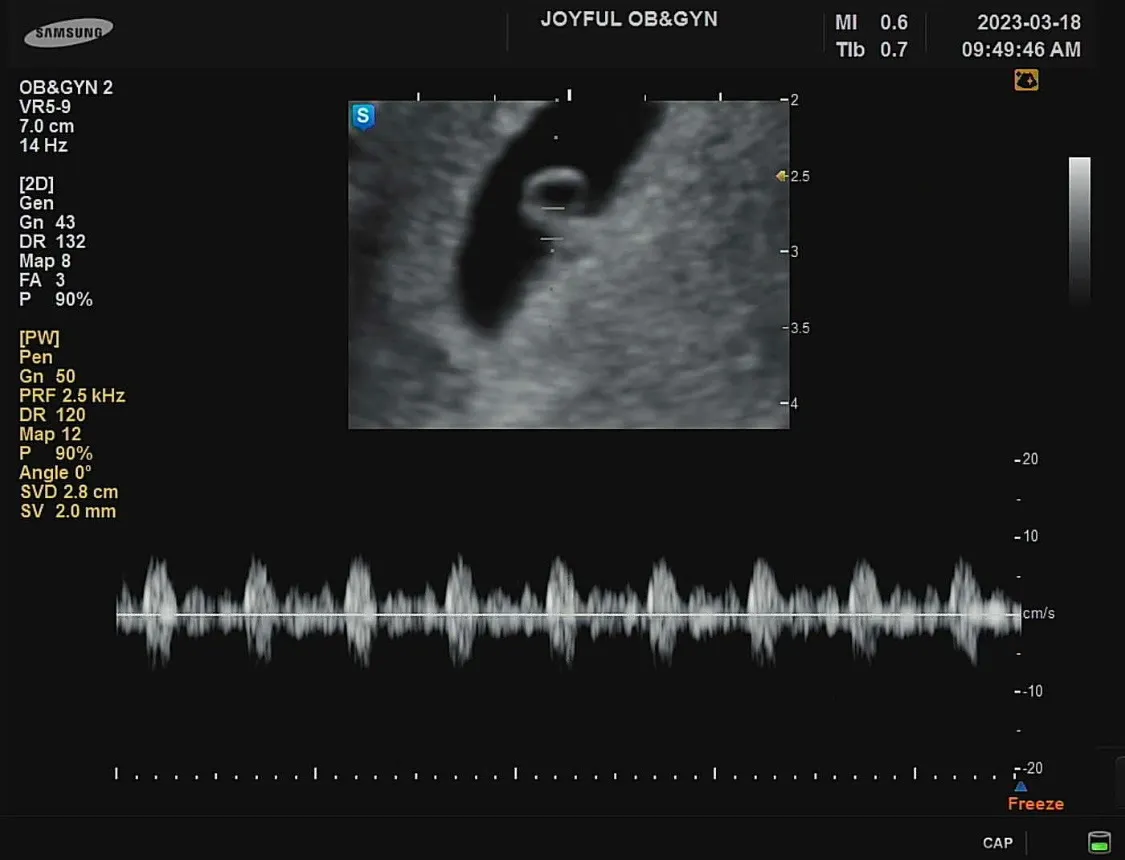This screenshot has height=860, width=1125.
Task: Click Map 8 parameter
Action: tap(44, 261)
